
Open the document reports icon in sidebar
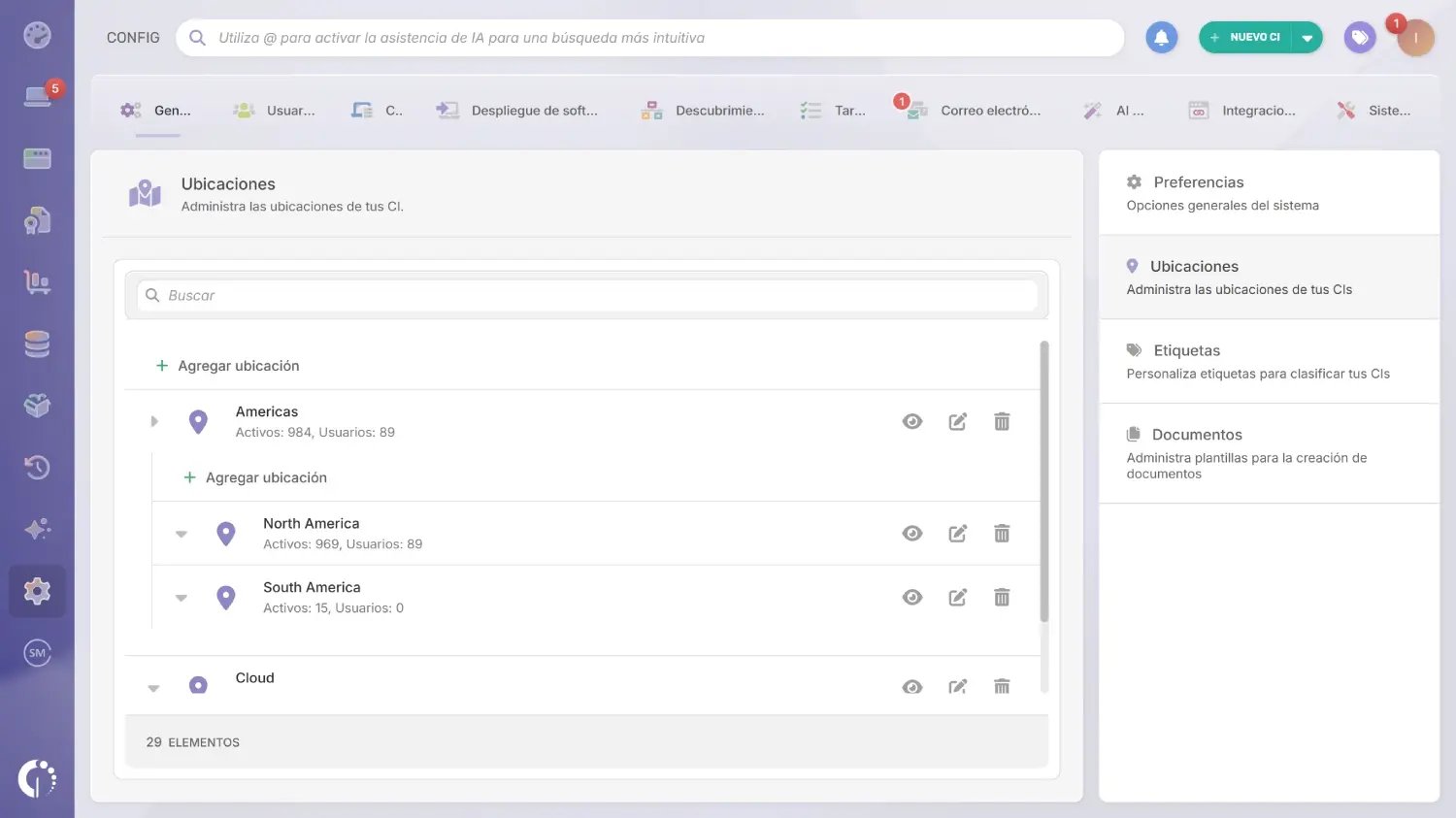point(37,220)
